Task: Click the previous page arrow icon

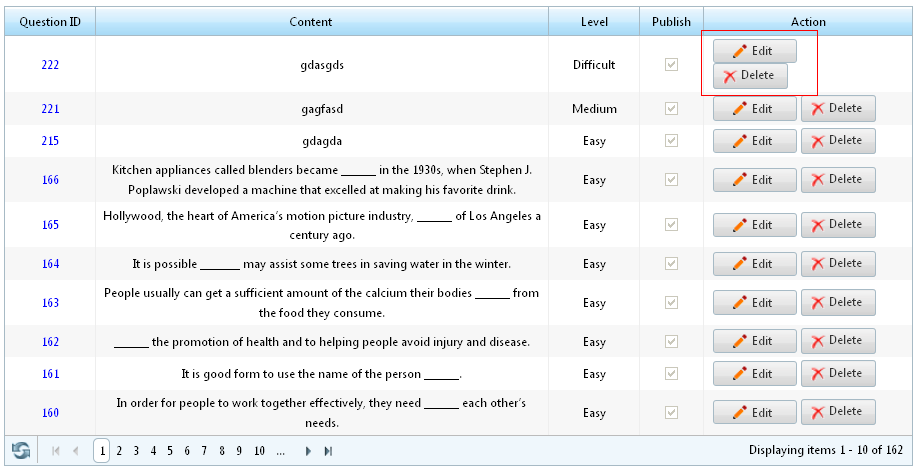Action: (76, 451)
